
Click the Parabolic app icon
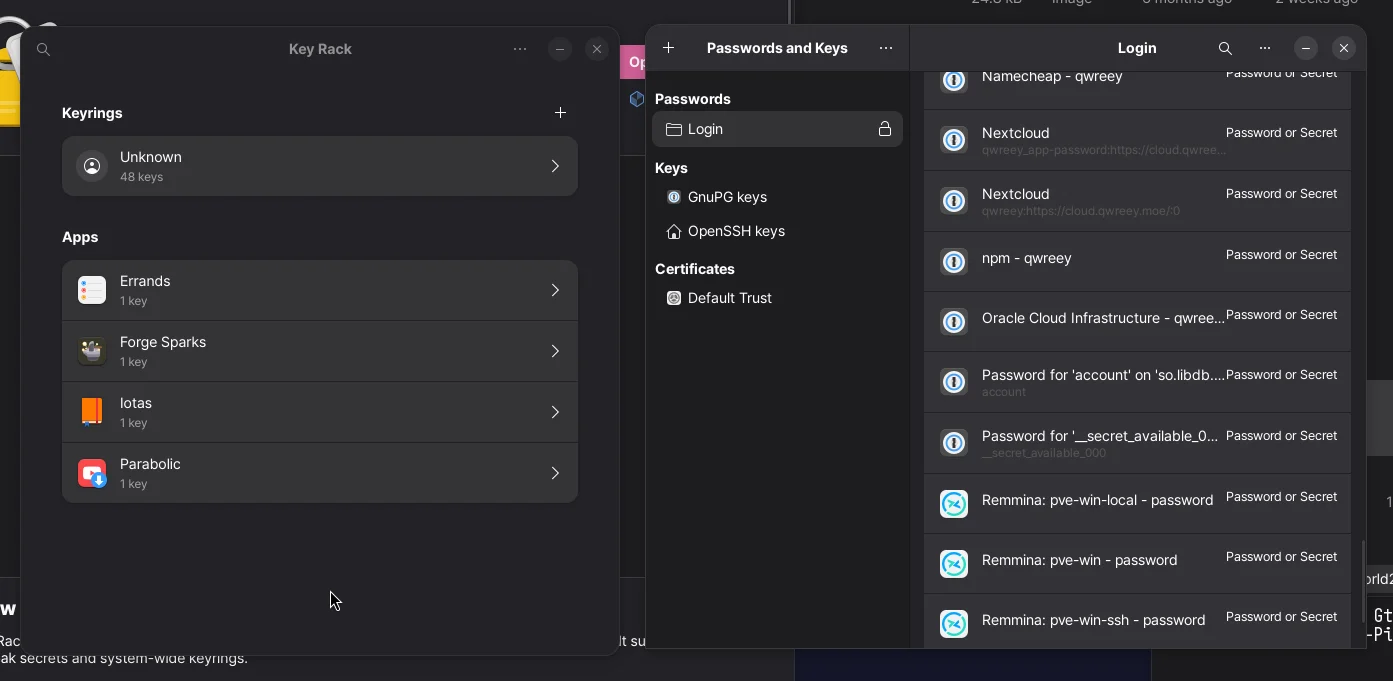click(92, 473)
